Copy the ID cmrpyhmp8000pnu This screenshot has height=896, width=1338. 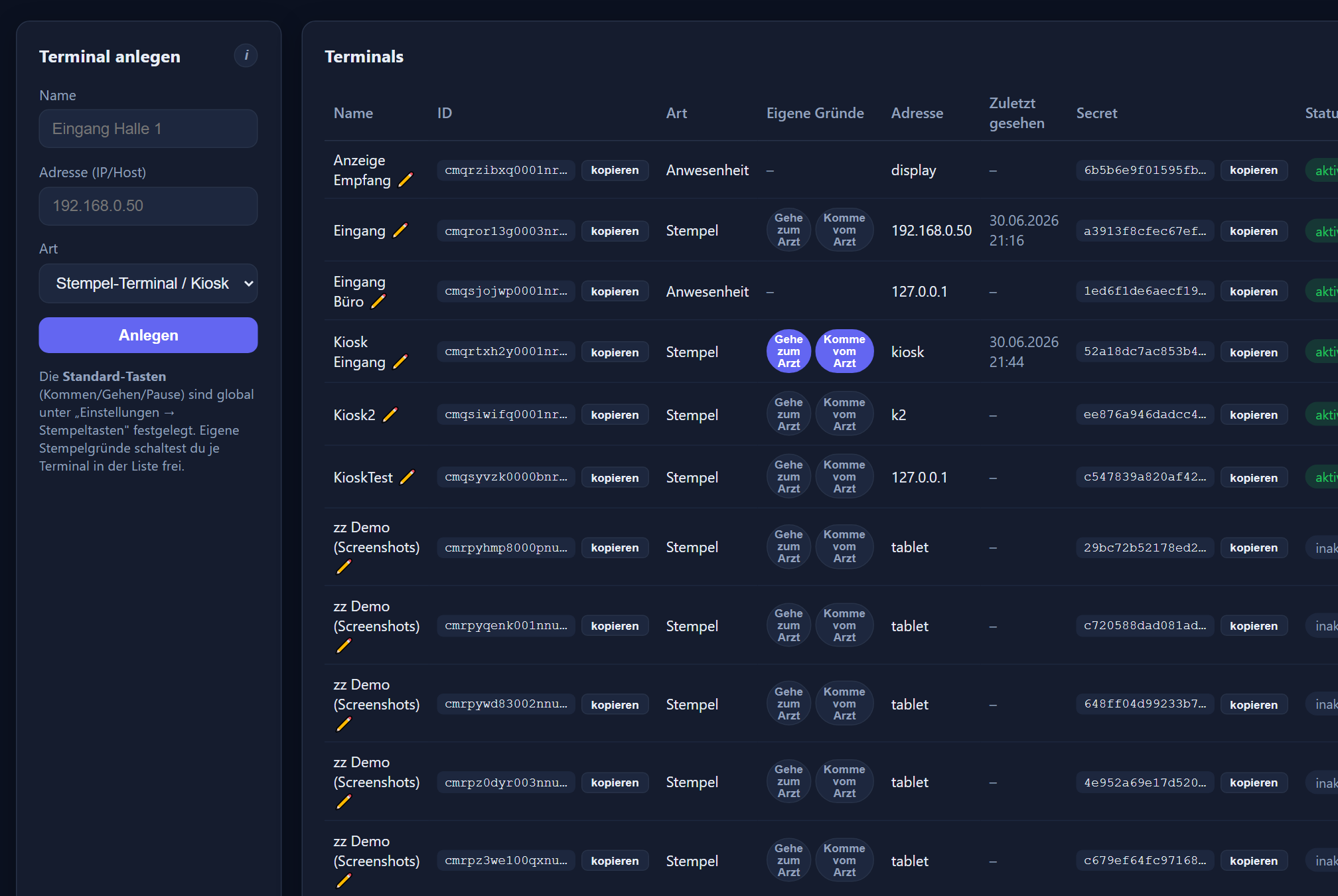(615, 548)
